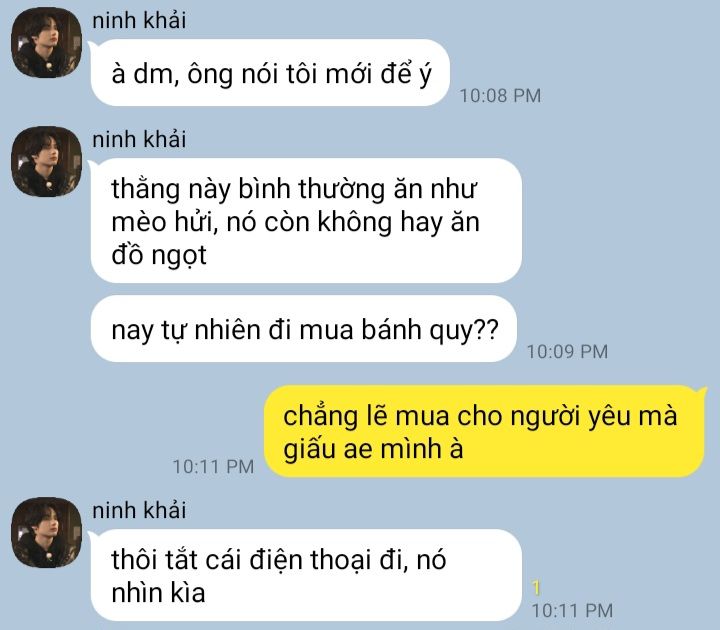
Task: Tap the 10:11 PM timestamp left of yellow bubble
Action: [214, 467]
